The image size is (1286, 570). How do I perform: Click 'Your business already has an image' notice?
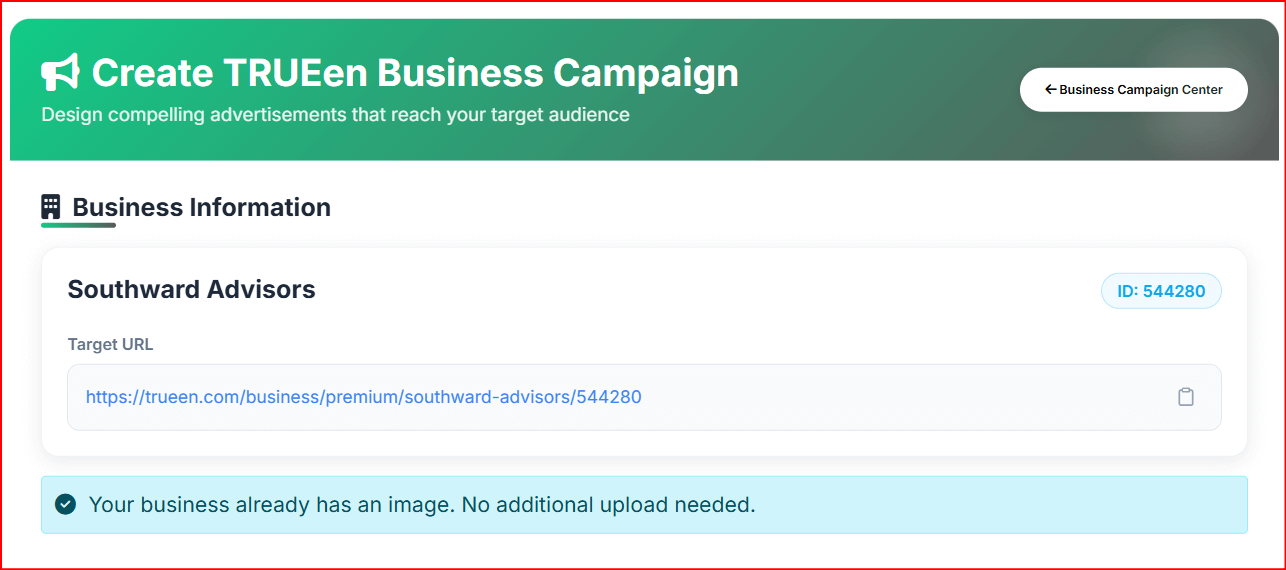(644, 504)
